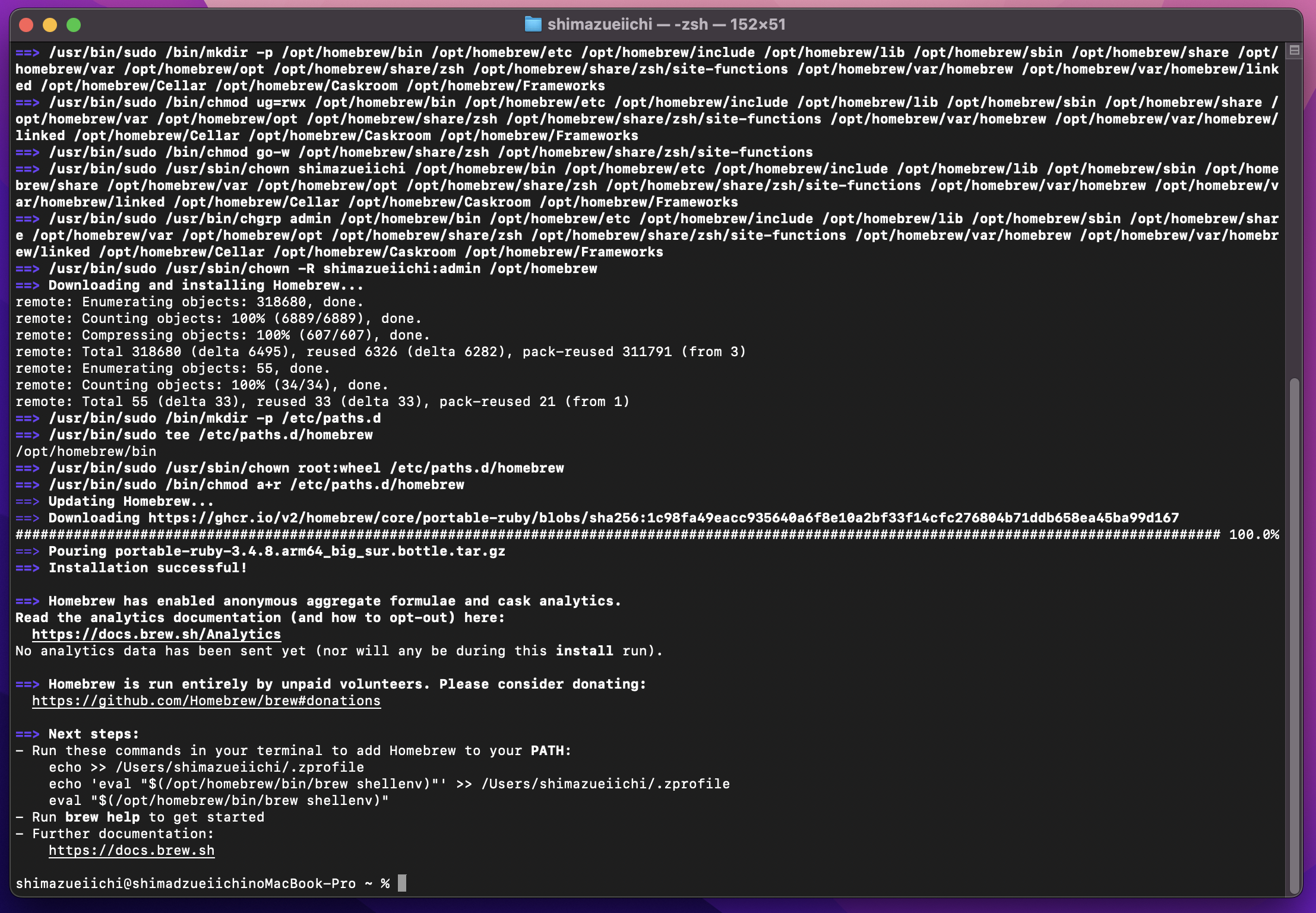Click the 'Further documentation:' line

[x=115, y=833]
